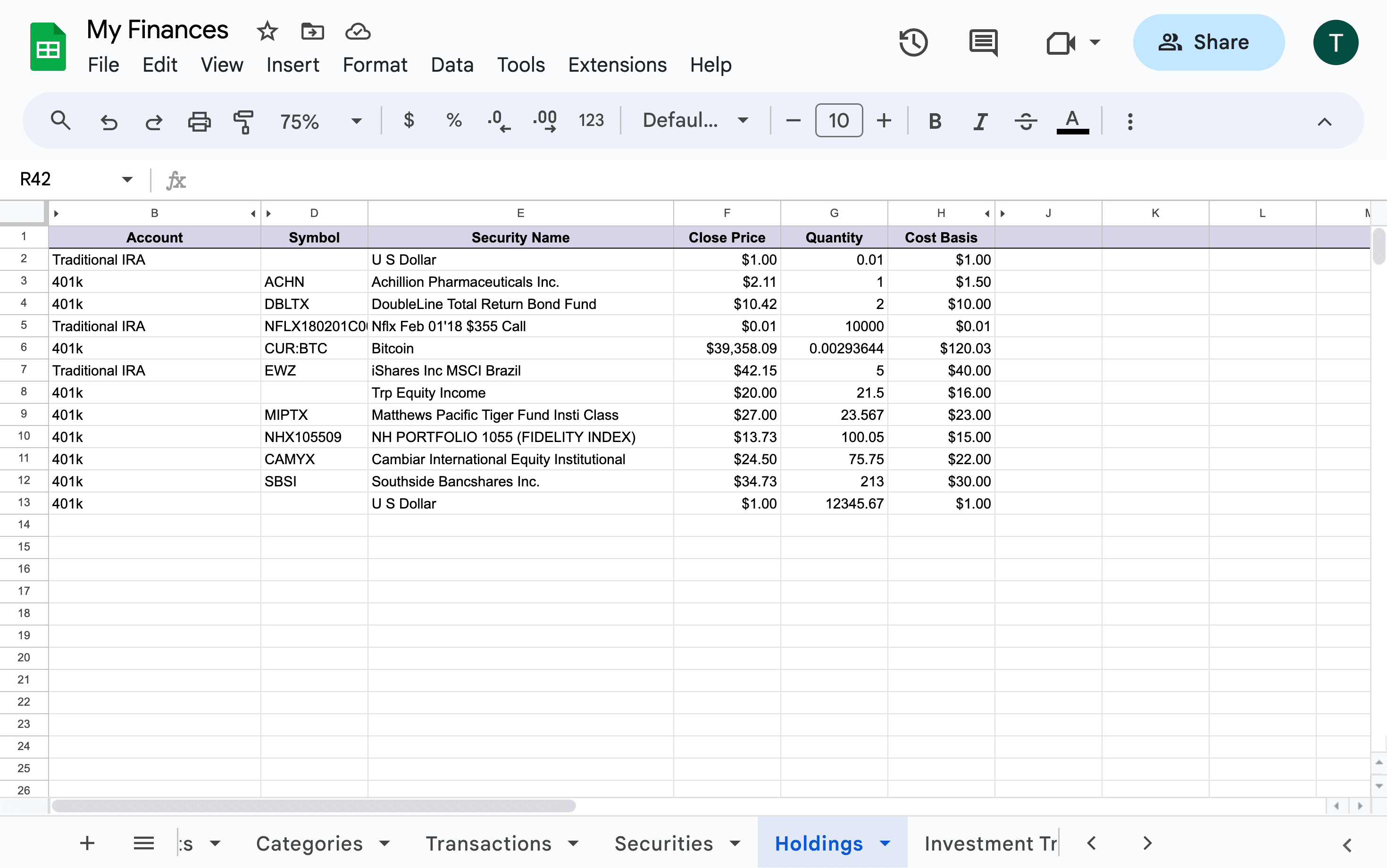Expand hidden column left of B

coord(56,214)
